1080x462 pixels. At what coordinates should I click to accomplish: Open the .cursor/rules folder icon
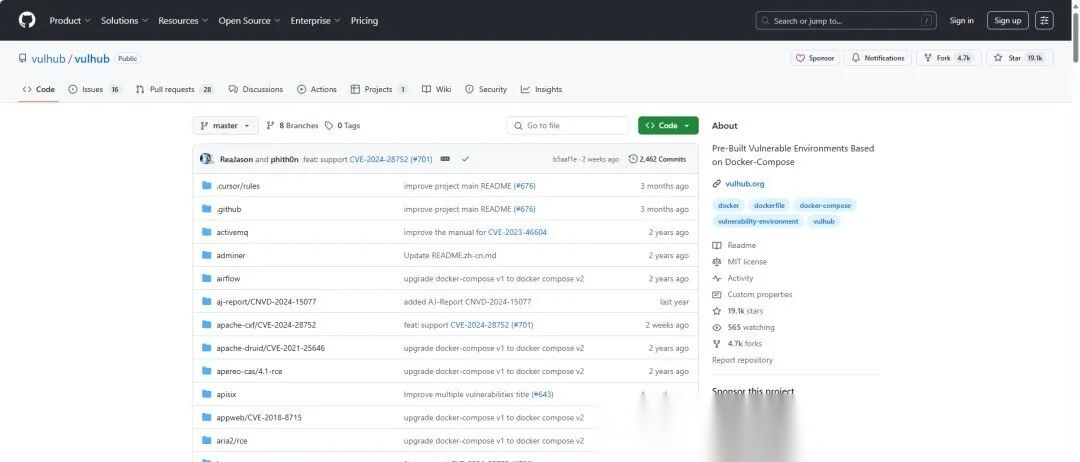(207, 186)
